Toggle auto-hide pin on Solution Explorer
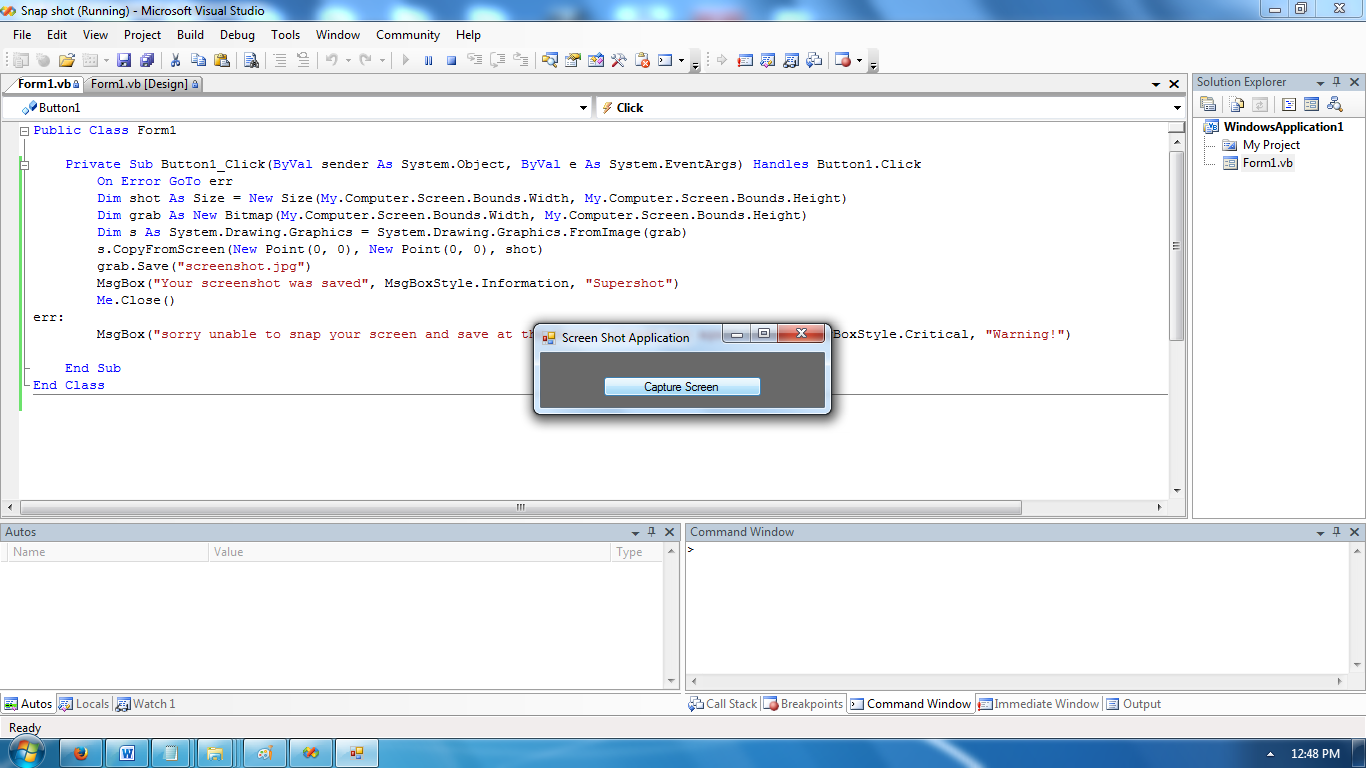 click(1337, 82)
